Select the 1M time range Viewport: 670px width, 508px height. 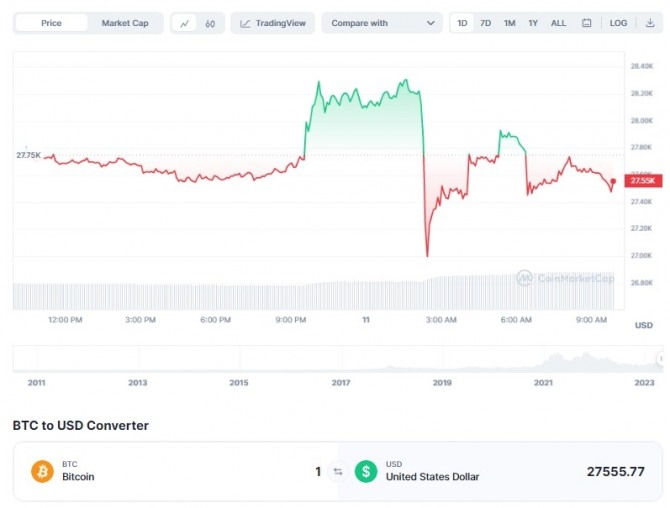(x=510, y=23)
